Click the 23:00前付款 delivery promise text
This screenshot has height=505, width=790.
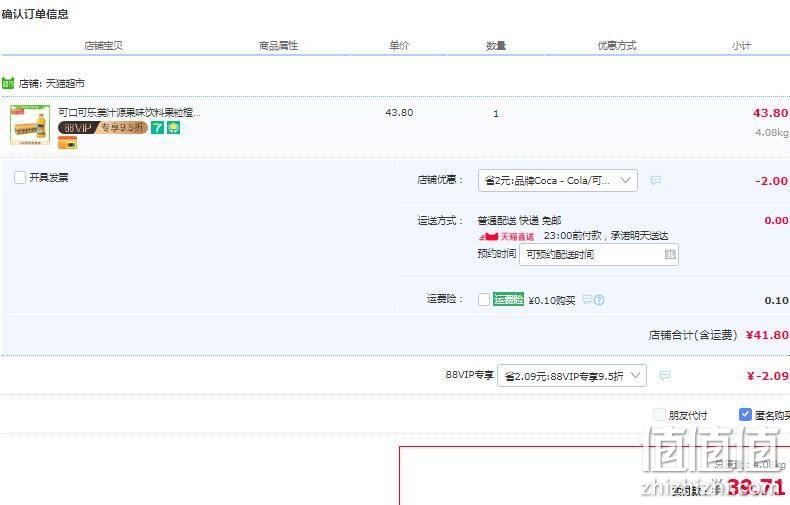click(x=606, y=236)
